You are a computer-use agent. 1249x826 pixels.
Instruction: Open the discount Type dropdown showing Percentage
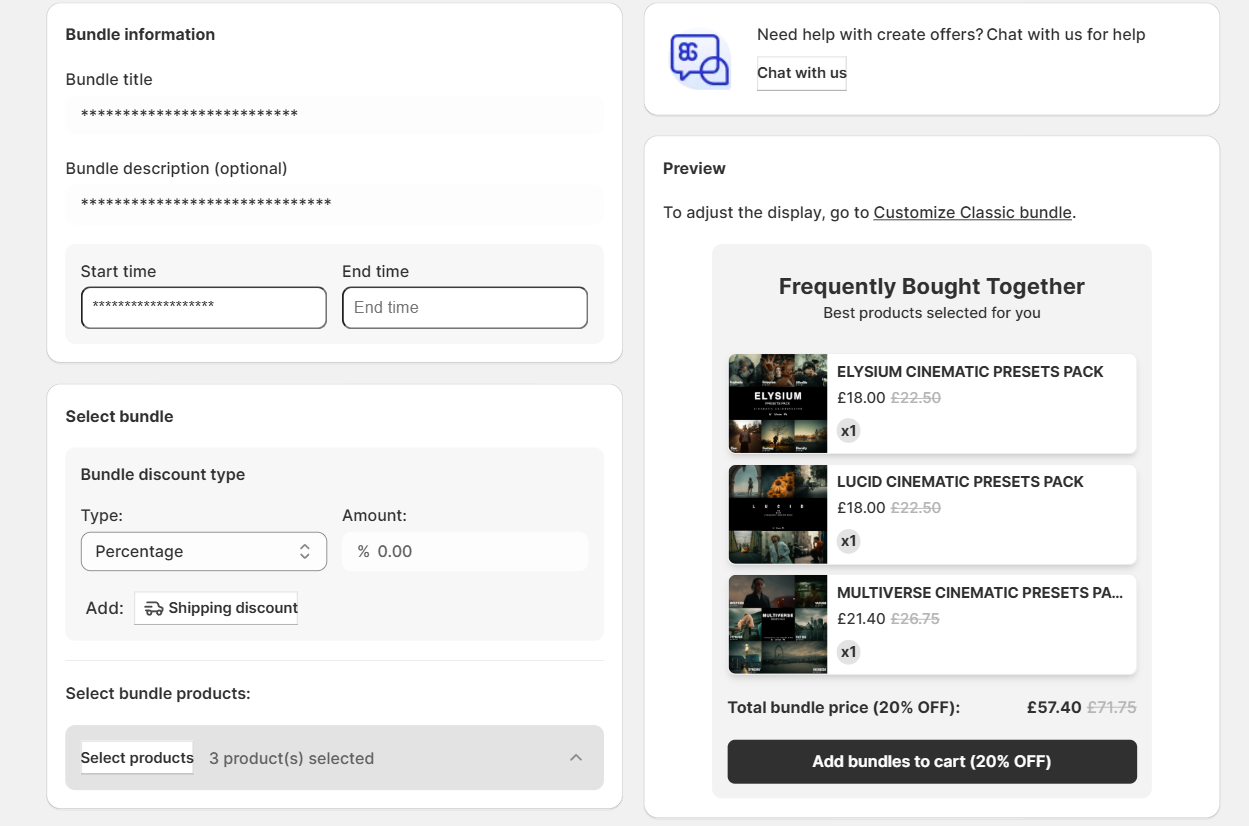pyautogui.click(x=204, y=551)
